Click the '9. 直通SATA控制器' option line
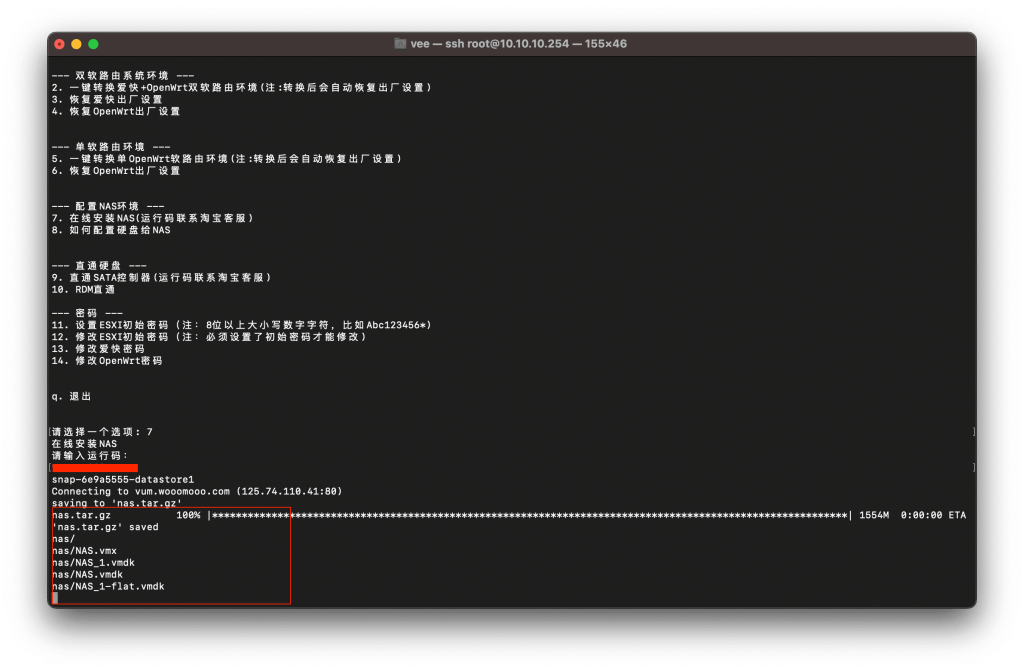The image size is (1024, 671). click(161, 277)
